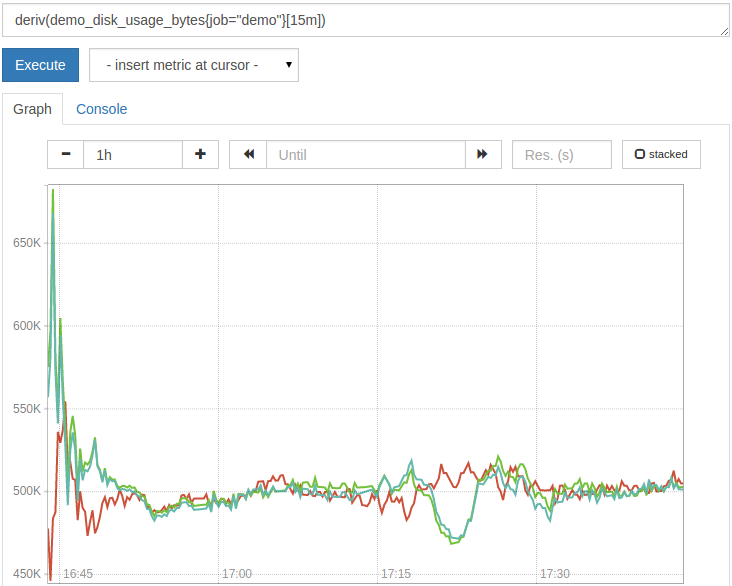Click the 600K y-axis label
Viewport: 732px width, 586px height.
click(x=27, y=325)
